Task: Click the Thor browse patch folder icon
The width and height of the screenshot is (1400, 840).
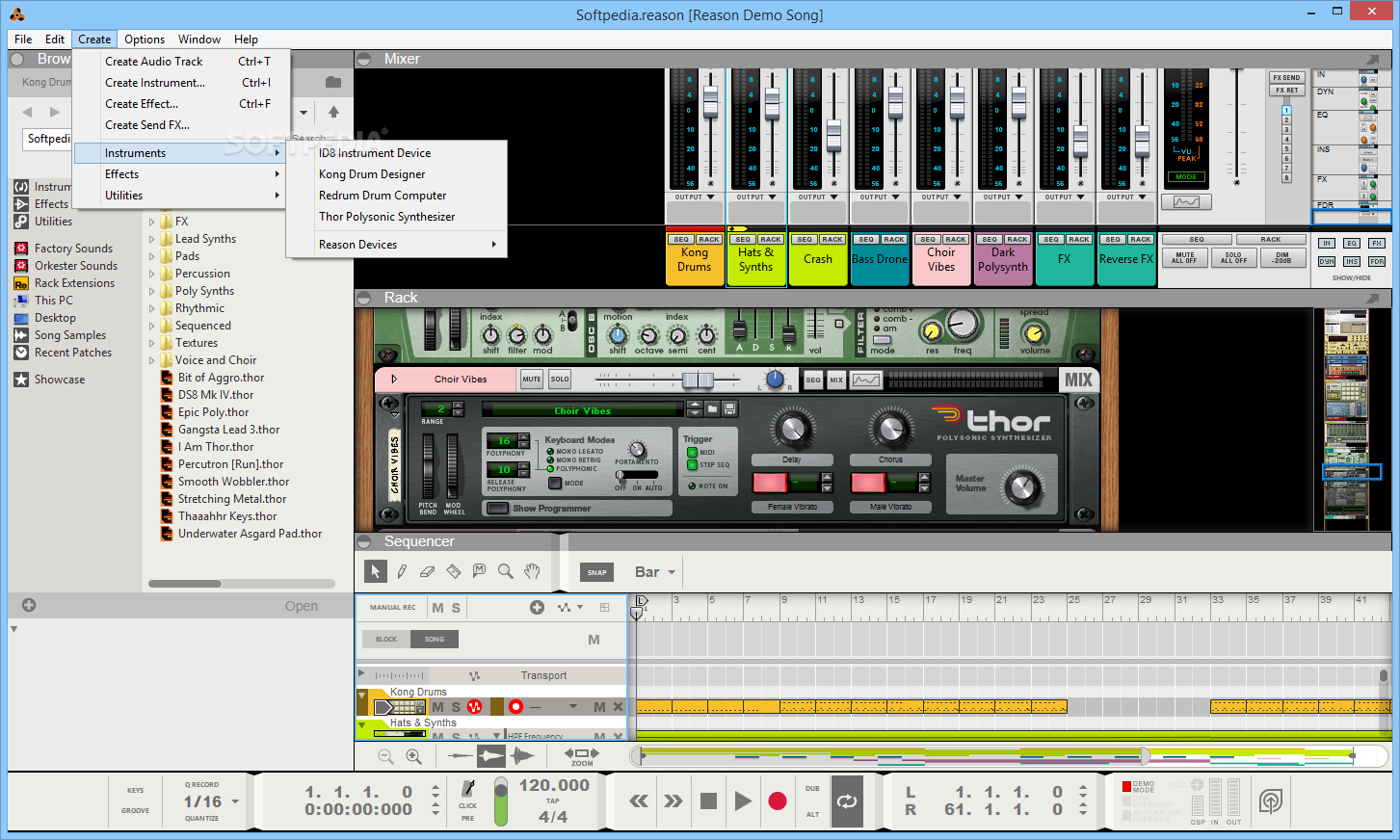Action: click(712, 409)
